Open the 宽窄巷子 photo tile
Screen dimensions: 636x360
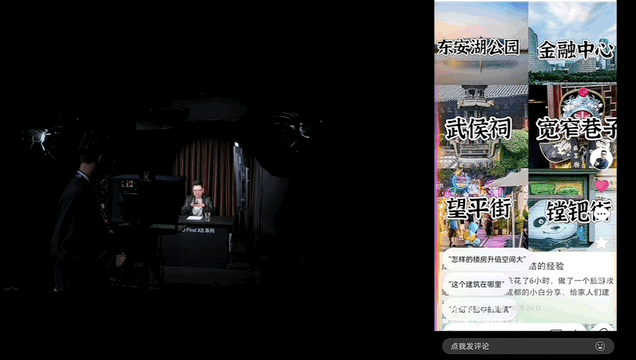(573, 126)
